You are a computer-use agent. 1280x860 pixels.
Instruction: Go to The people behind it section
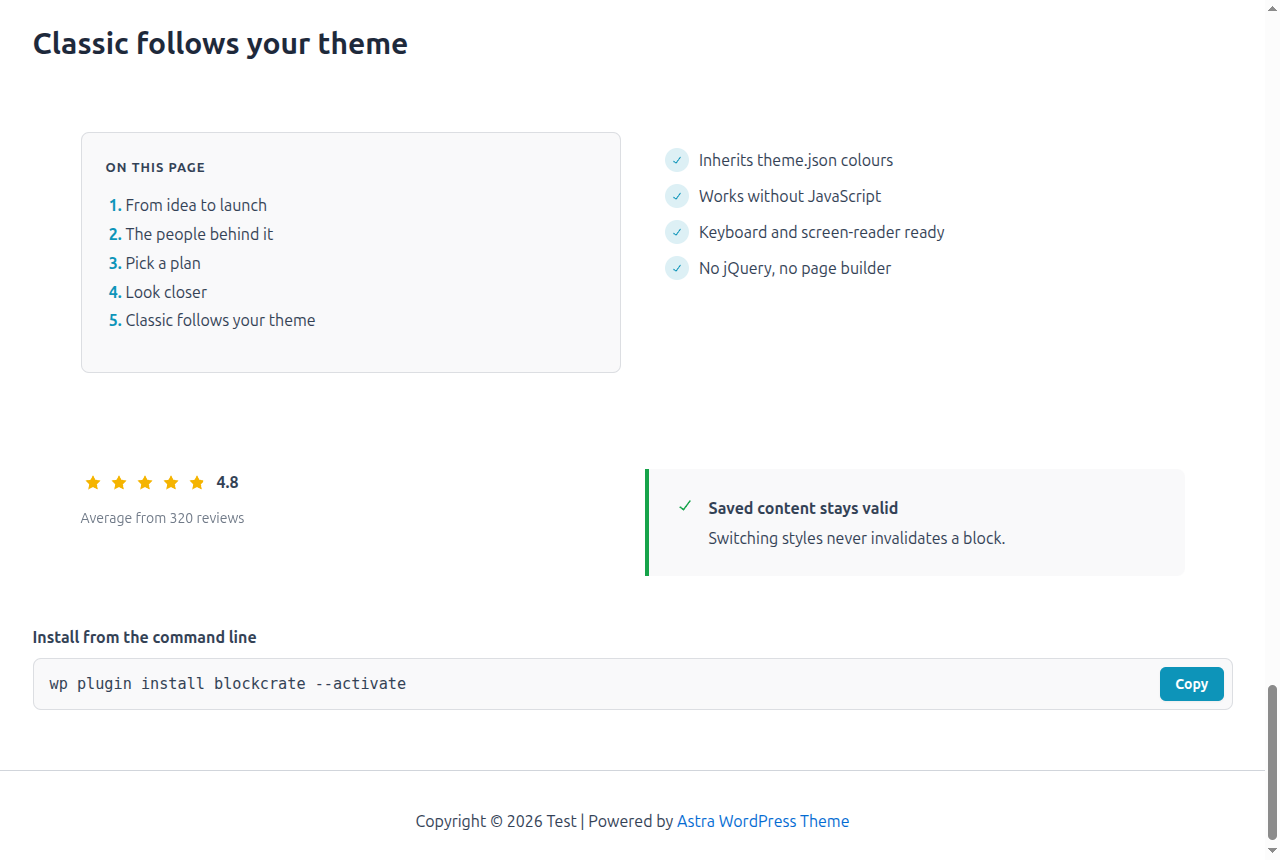point(199,234)
